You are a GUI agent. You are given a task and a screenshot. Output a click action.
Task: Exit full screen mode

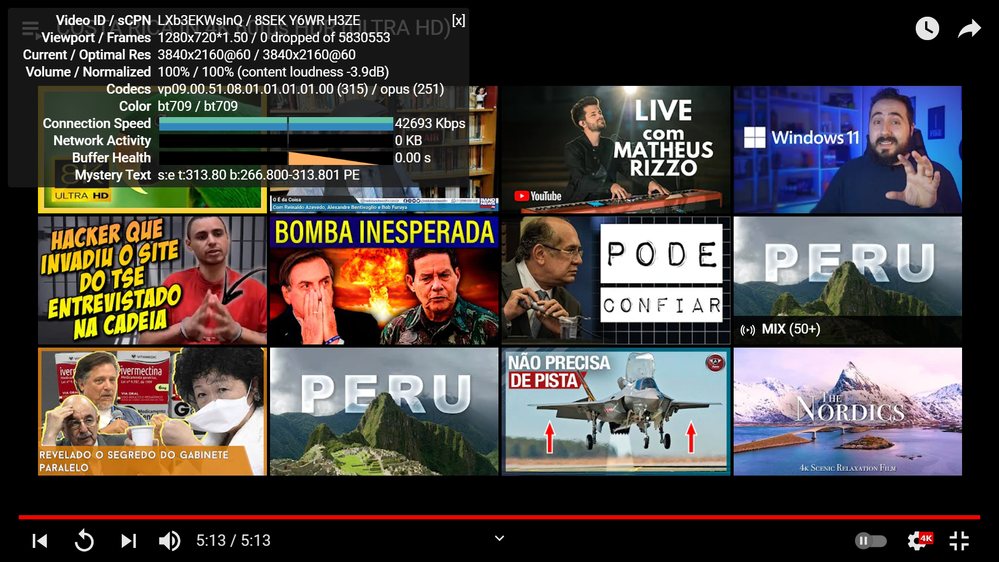[959, 541]
